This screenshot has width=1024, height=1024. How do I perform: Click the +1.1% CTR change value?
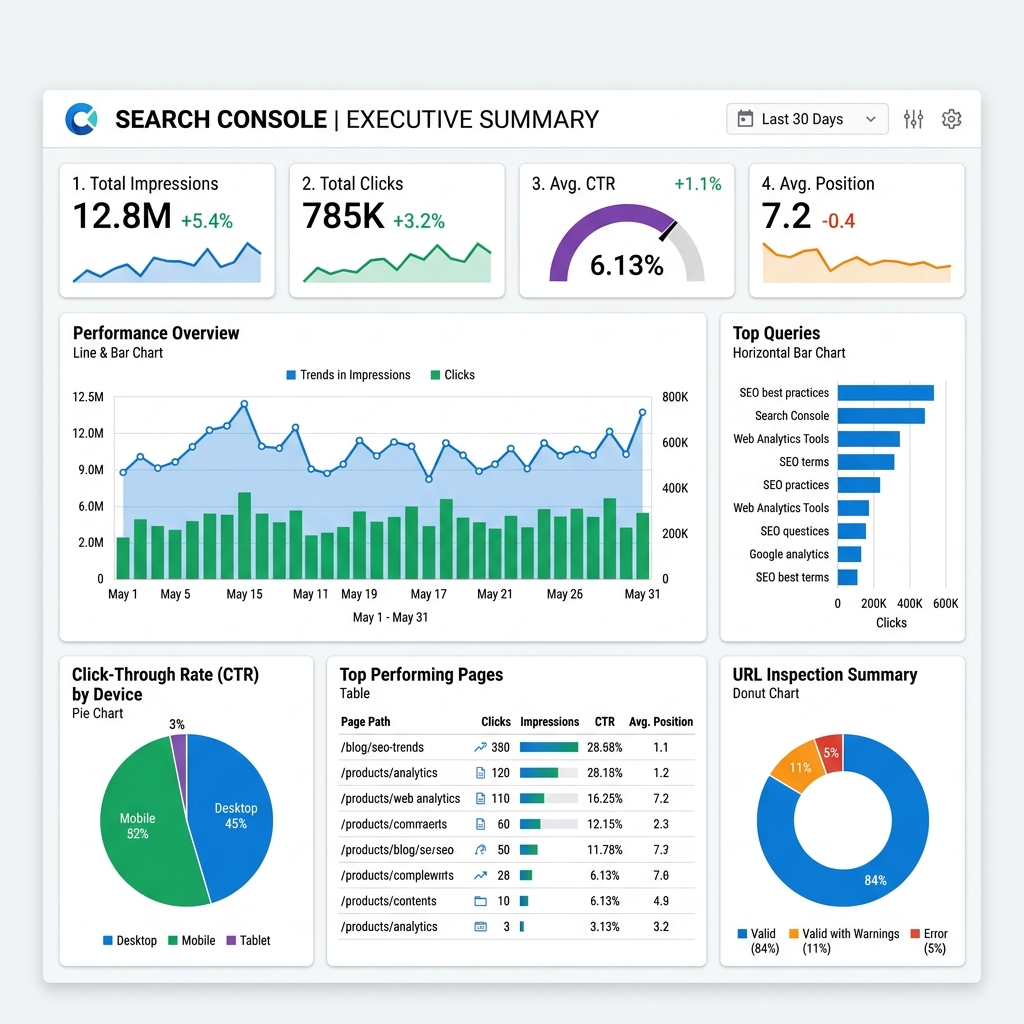[x=697, y=184]
